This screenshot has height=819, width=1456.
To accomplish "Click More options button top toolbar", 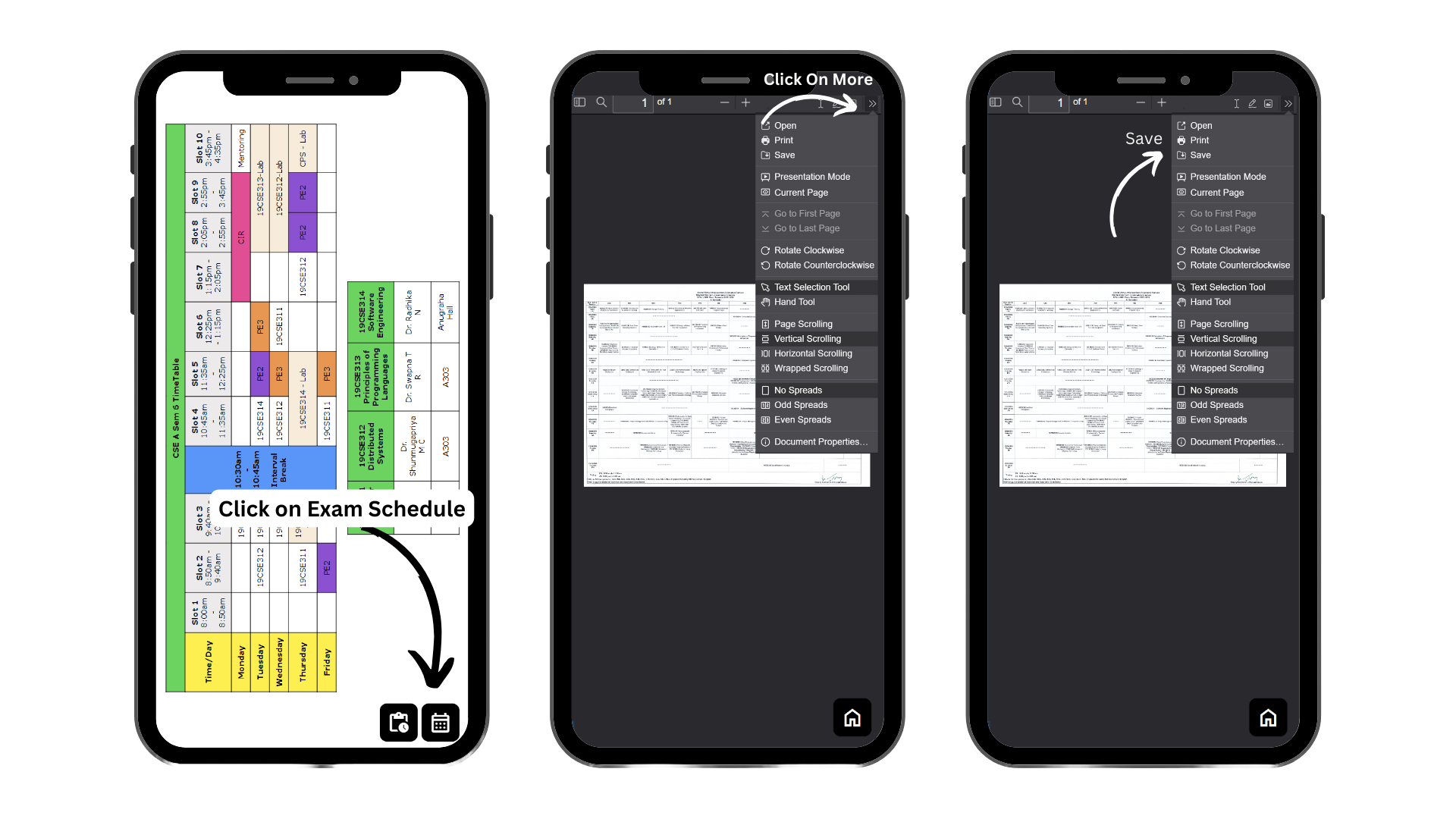I will tap(872, 103).
